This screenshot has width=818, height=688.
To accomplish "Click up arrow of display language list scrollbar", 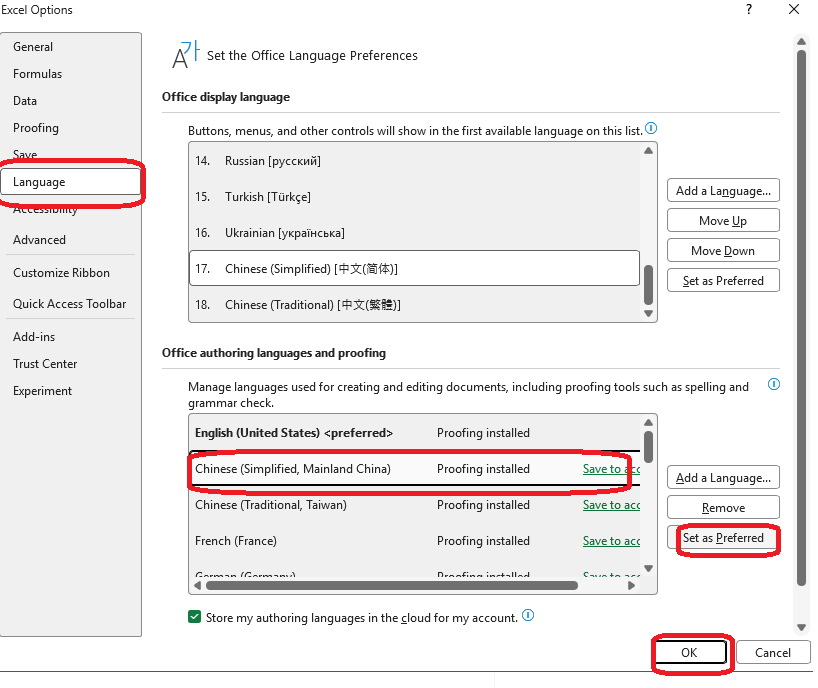I will (x=648, y=151).
